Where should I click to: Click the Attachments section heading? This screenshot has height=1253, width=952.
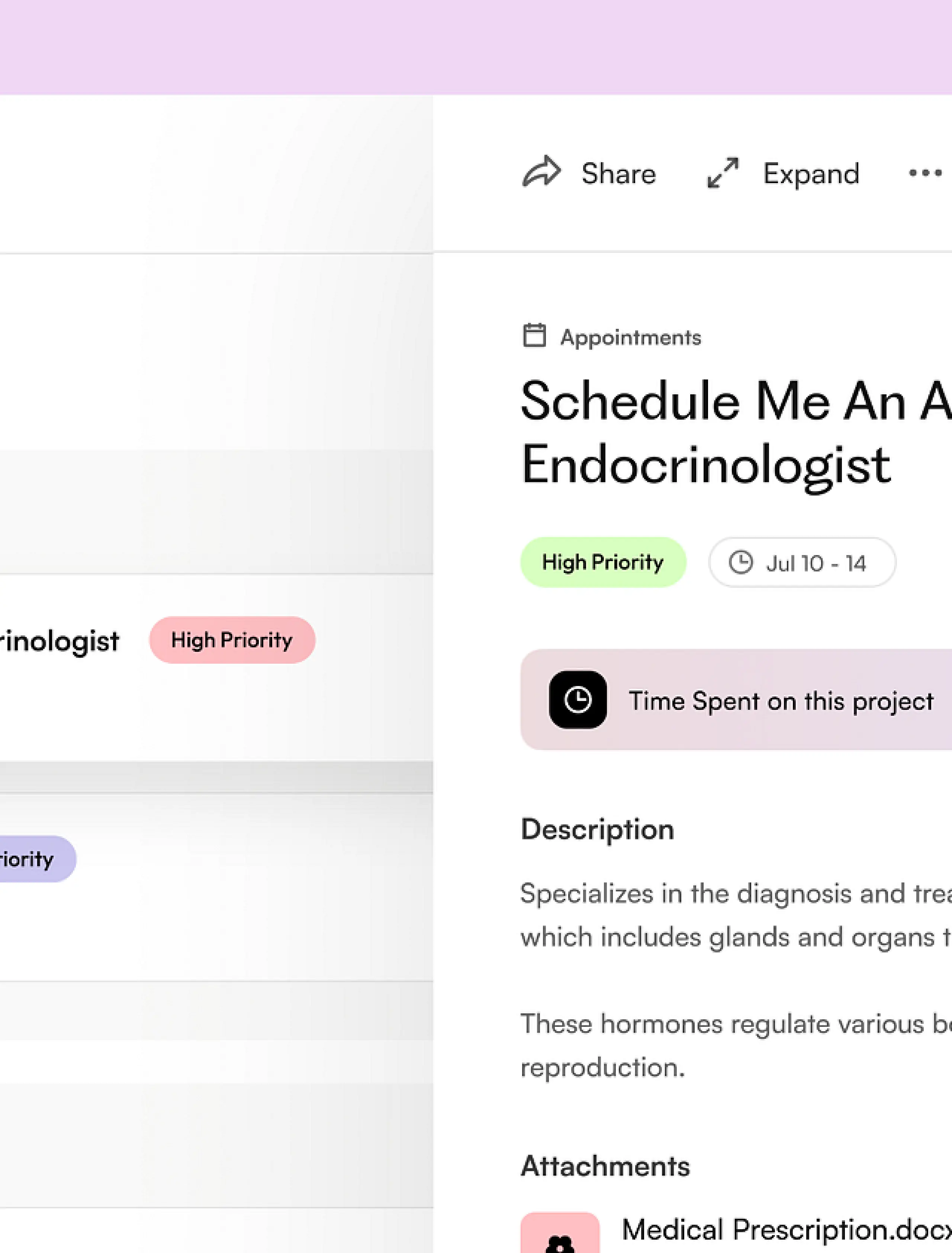pos(605,1166)
